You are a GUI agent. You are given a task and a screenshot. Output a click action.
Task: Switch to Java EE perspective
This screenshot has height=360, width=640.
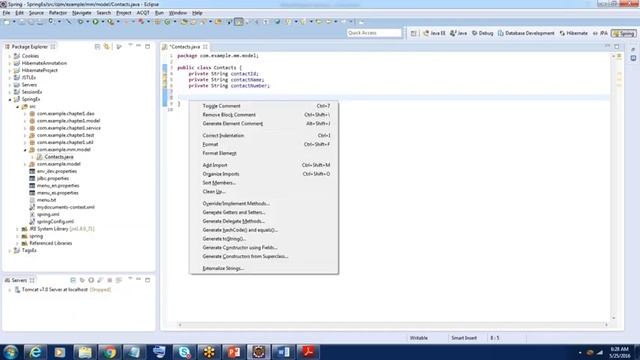(434, 33)
